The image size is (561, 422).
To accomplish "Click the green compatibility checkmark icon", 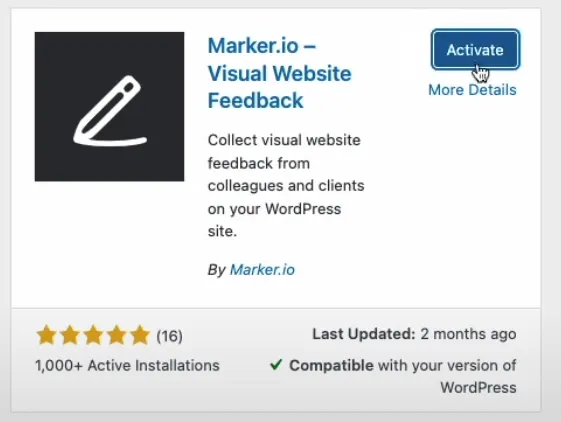I will coord(276,365).
